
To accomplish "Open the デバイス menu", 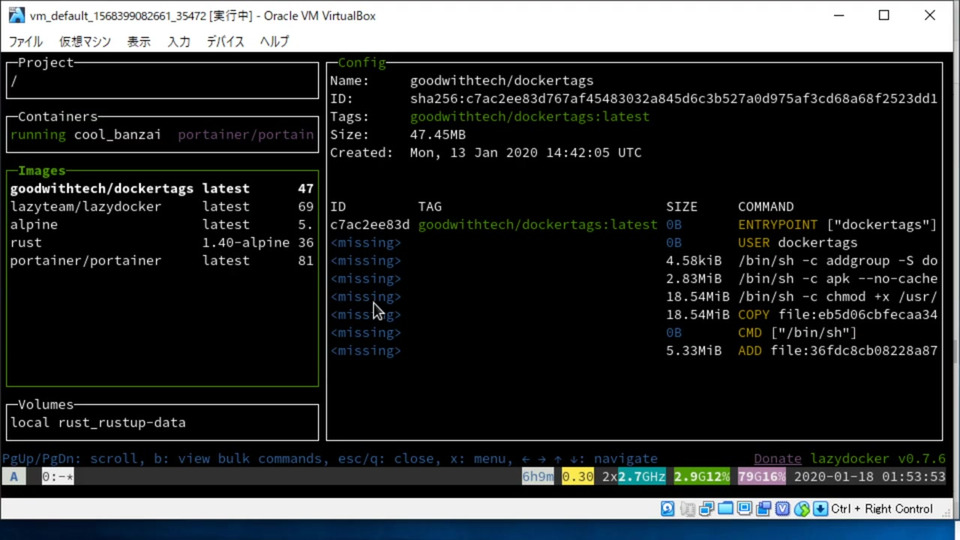I will click(x=225, y=42).
